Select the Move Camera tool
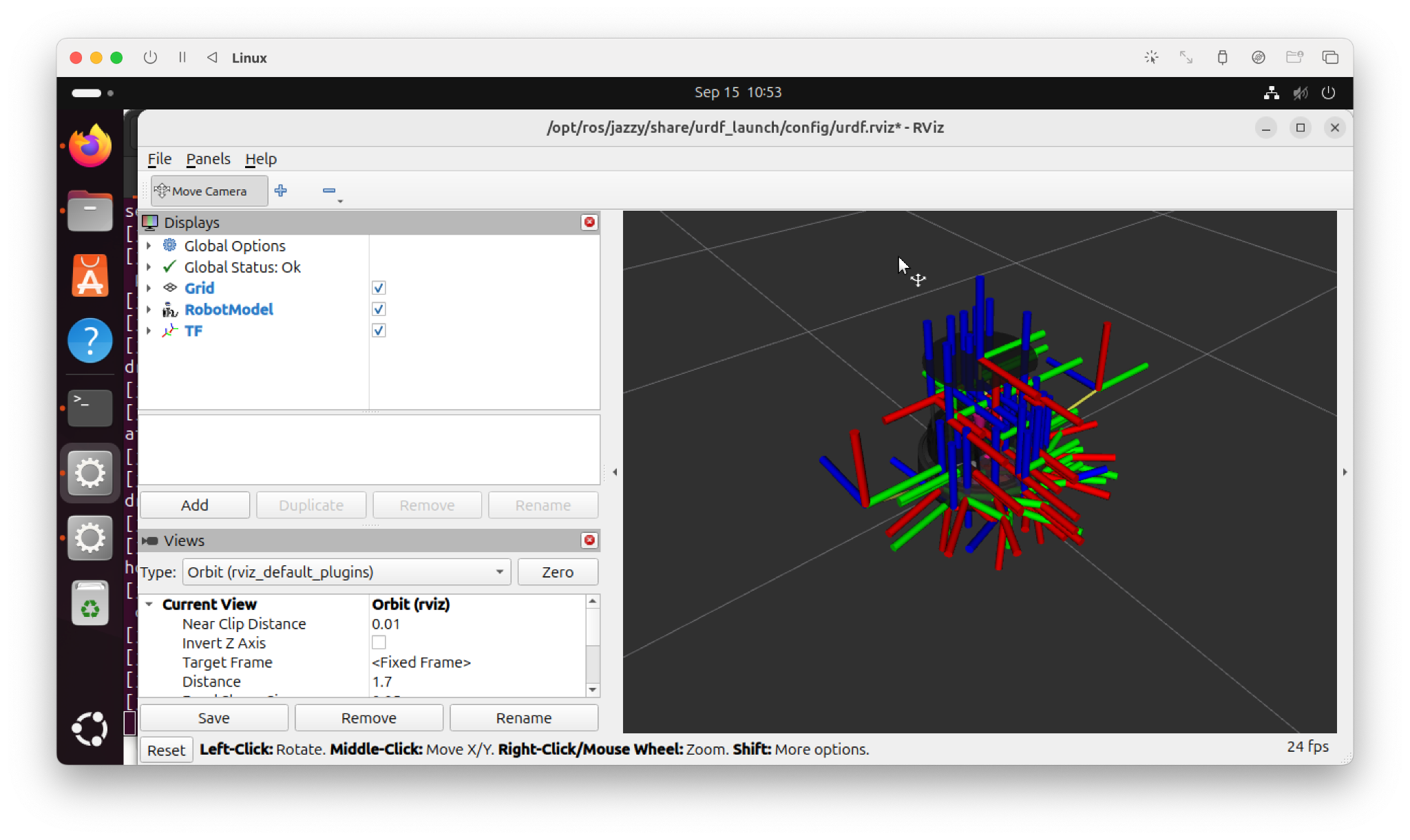The image size is (1410, 840). click(x=209, y=191)
